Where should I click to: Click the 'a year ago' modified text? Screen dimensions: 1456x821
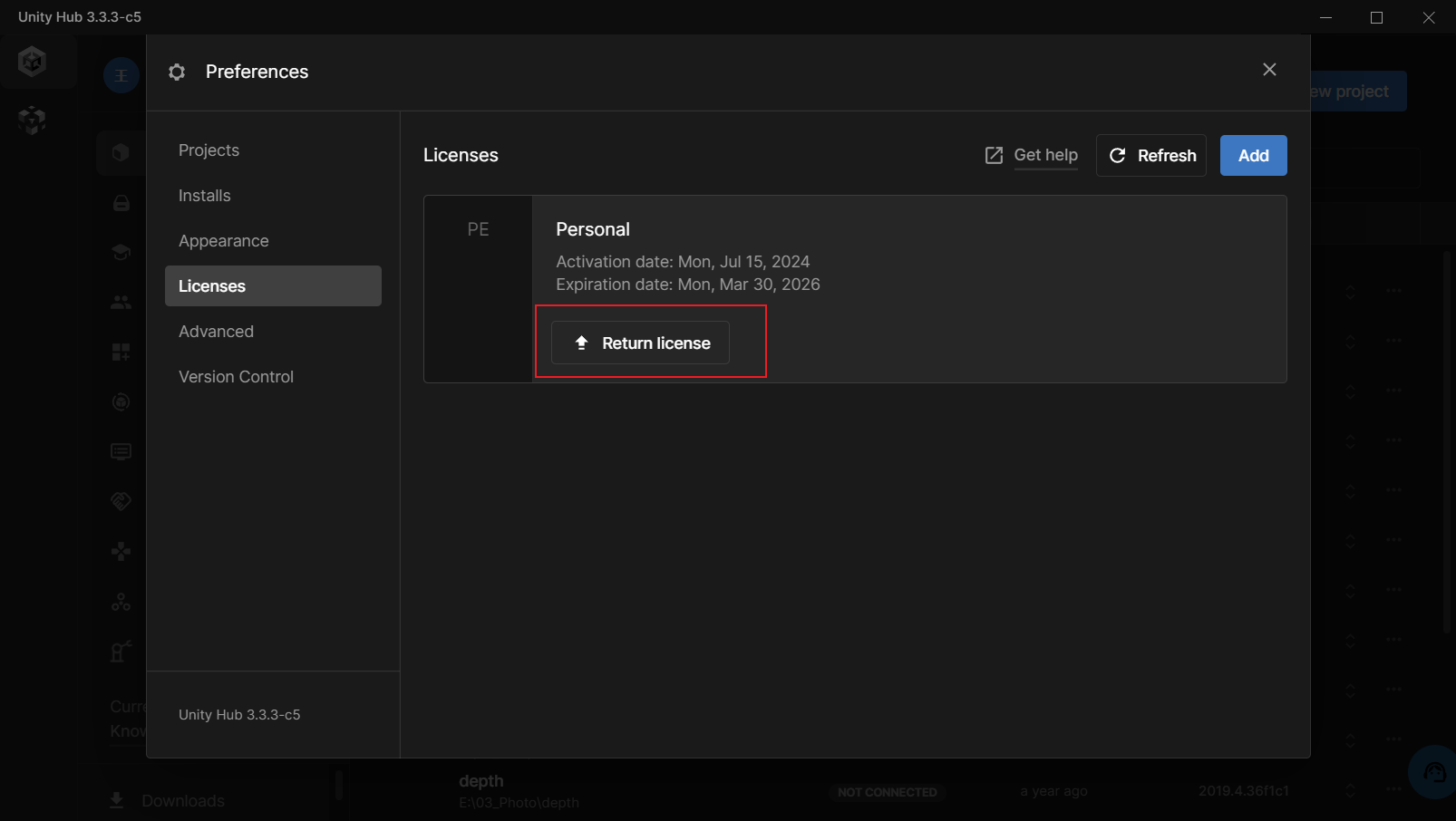pyautogui.click(x=1053, y=791)
